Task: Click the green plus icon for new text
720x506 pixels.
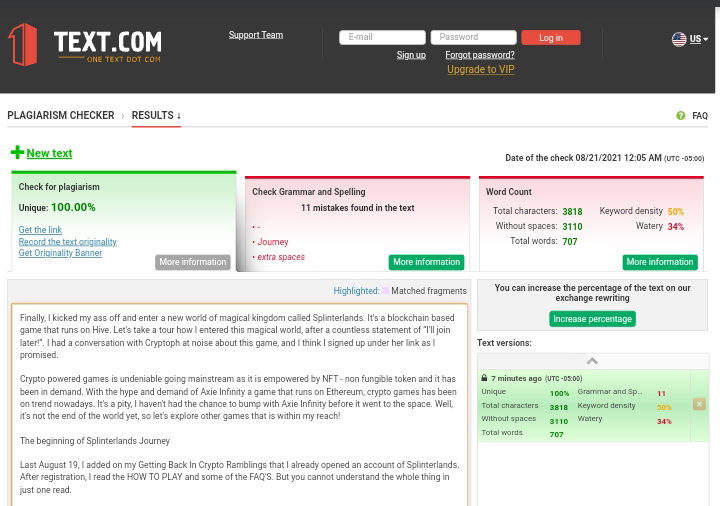Action: pyautogui.click(x=17, y=152)
